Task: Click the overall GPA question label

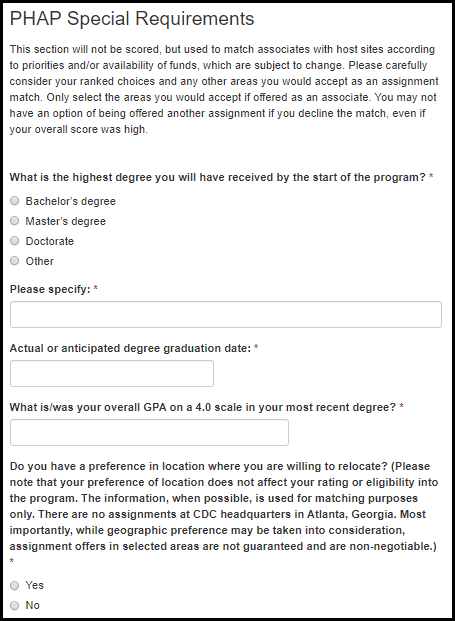Action: [203, 407]
